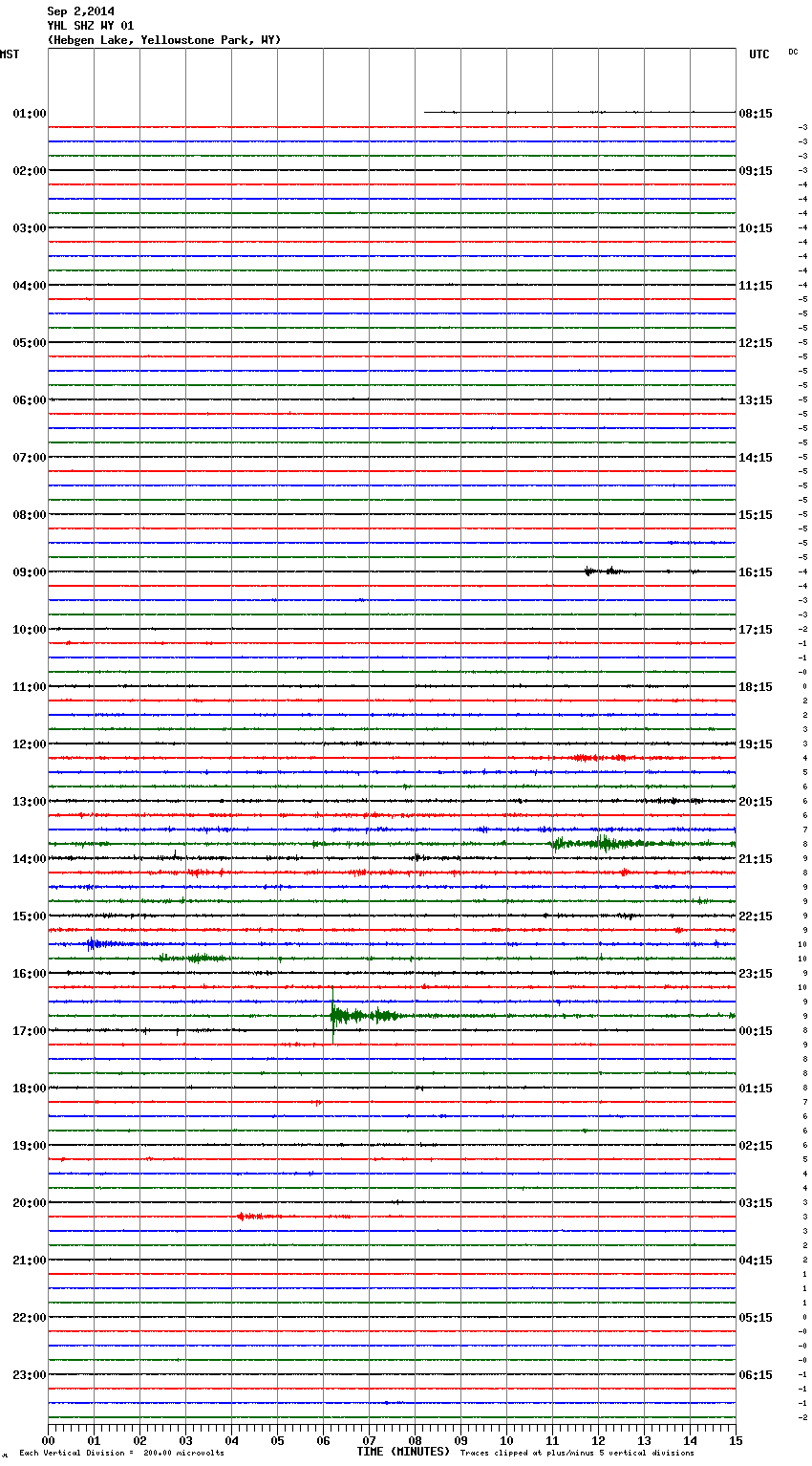This screenshot has width=812, height=1466.
Task: Click the 'TIME (MINUTES)' axis label
Action: coord(403,1452)
